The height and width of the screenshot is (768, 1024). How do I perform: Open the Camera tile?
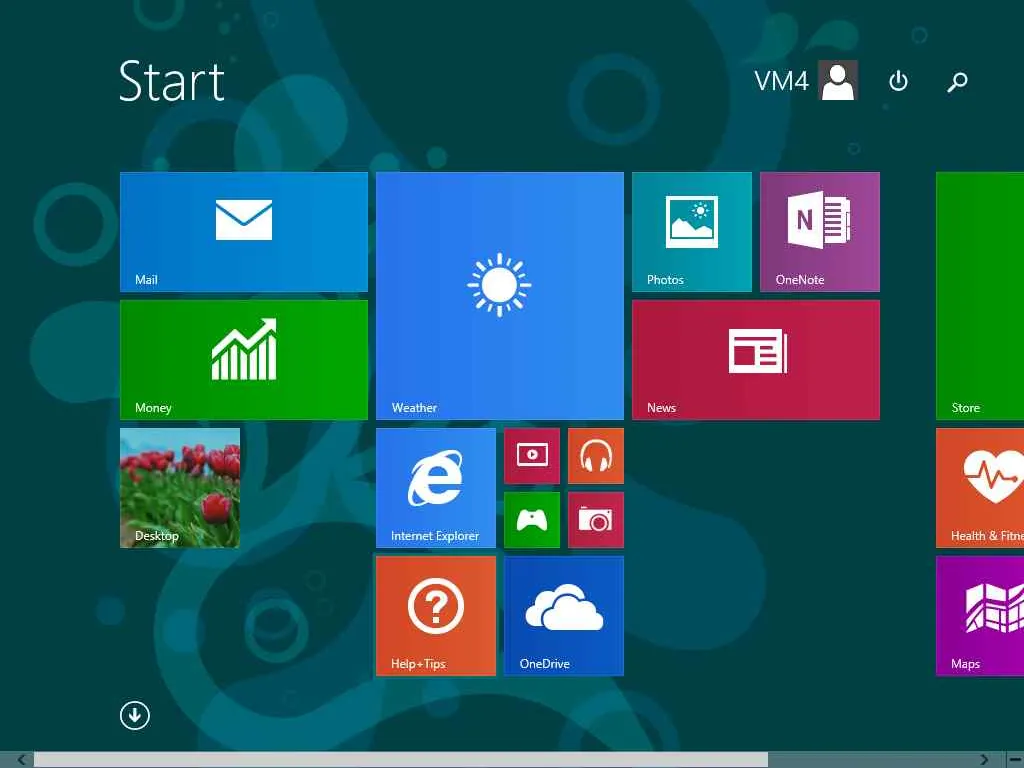coord(596,520)
